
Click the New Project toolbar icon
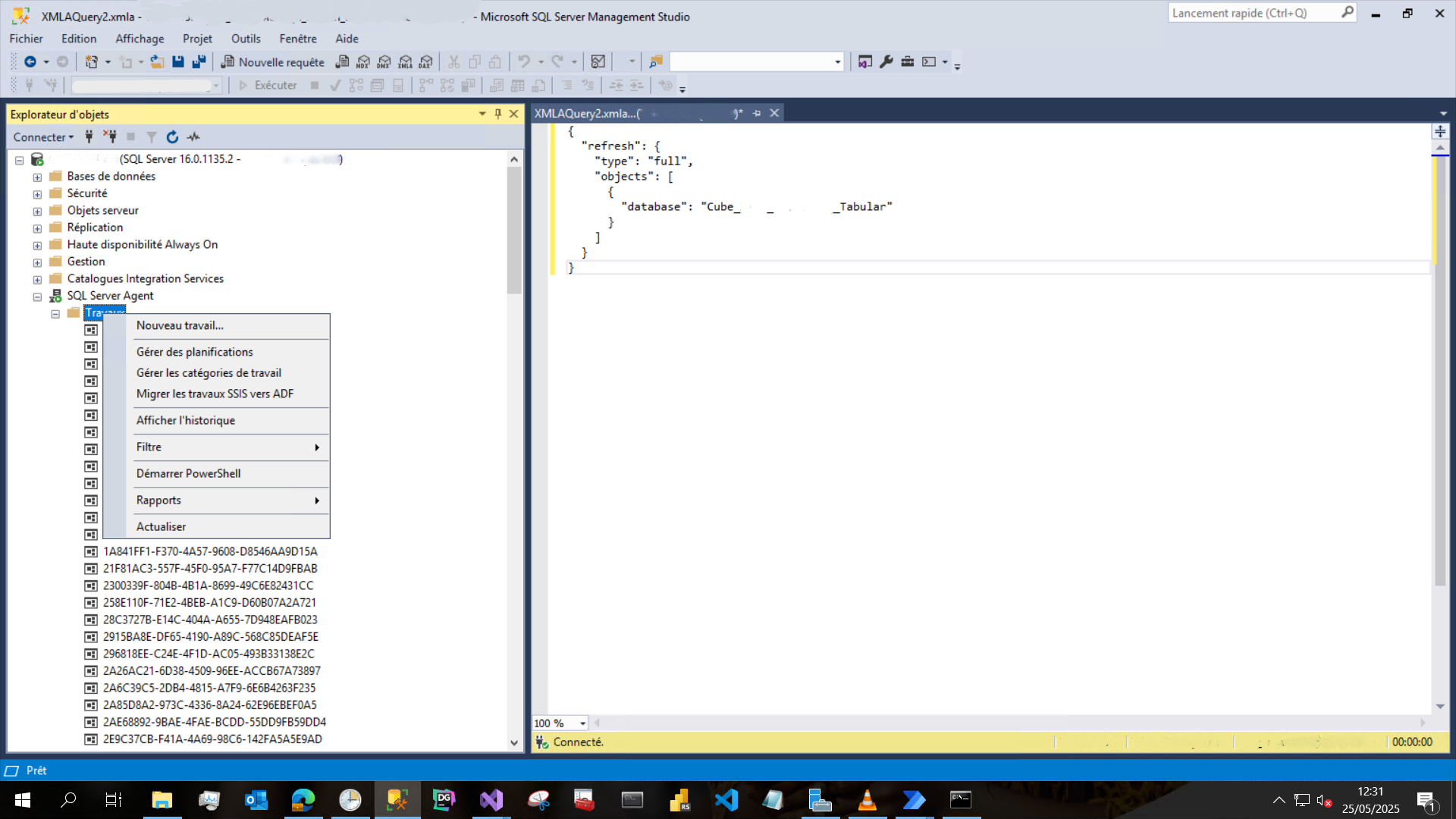point(92,62)
